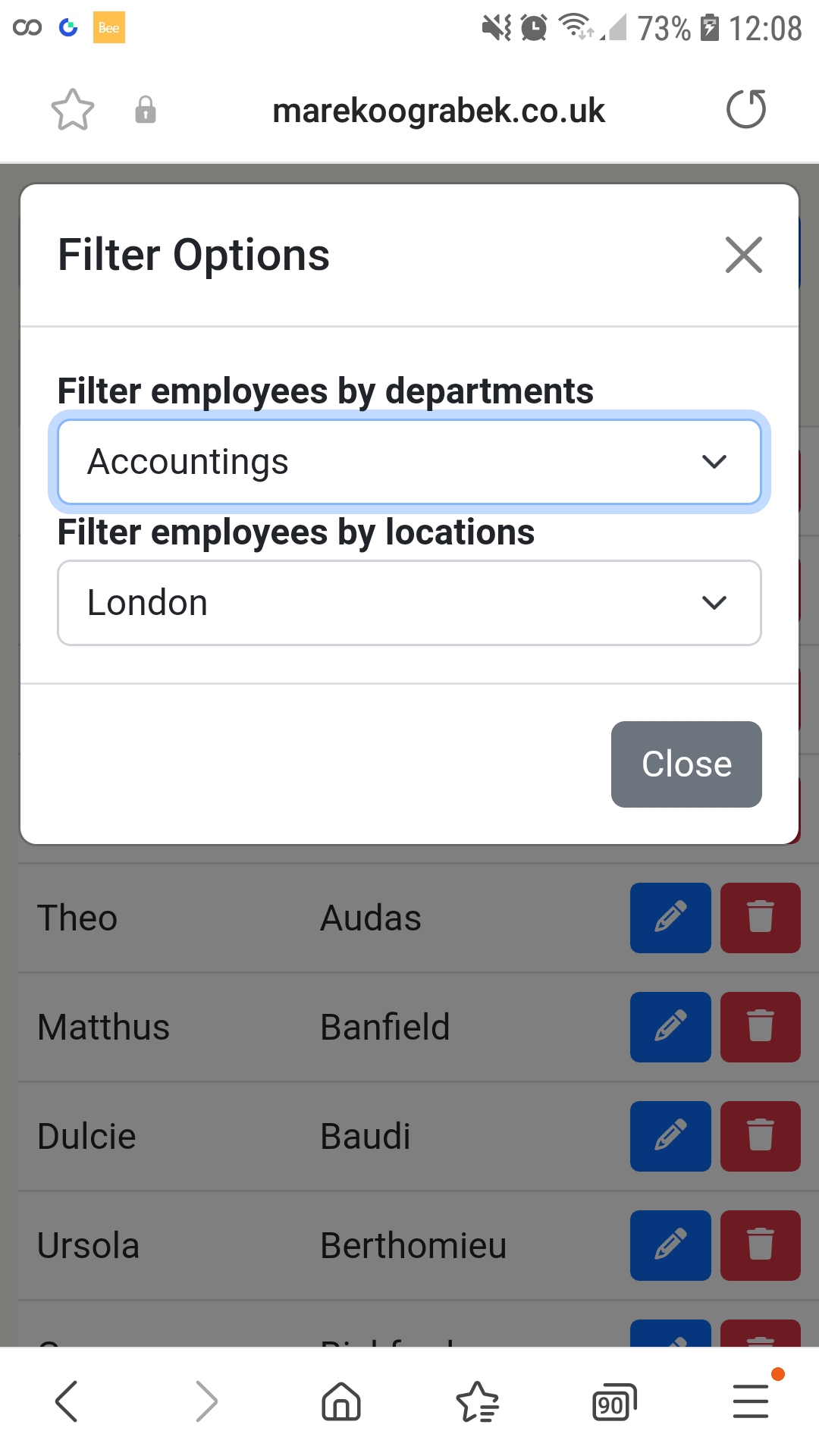Open the browser tabs overview

click(613, 1401)
